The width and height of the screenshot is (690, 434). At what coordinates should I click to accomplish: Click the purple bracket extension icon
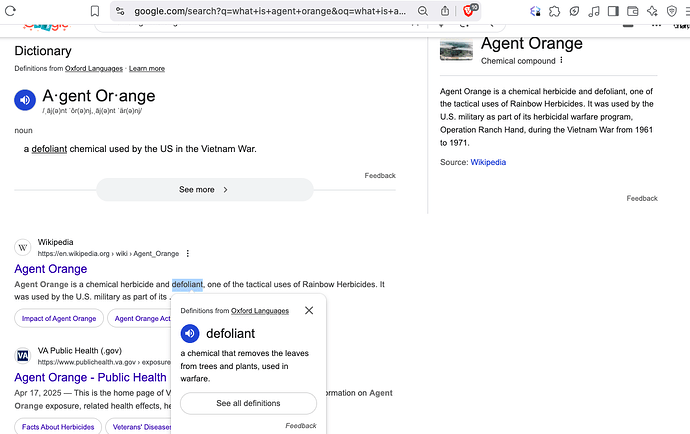pos(535,11)
